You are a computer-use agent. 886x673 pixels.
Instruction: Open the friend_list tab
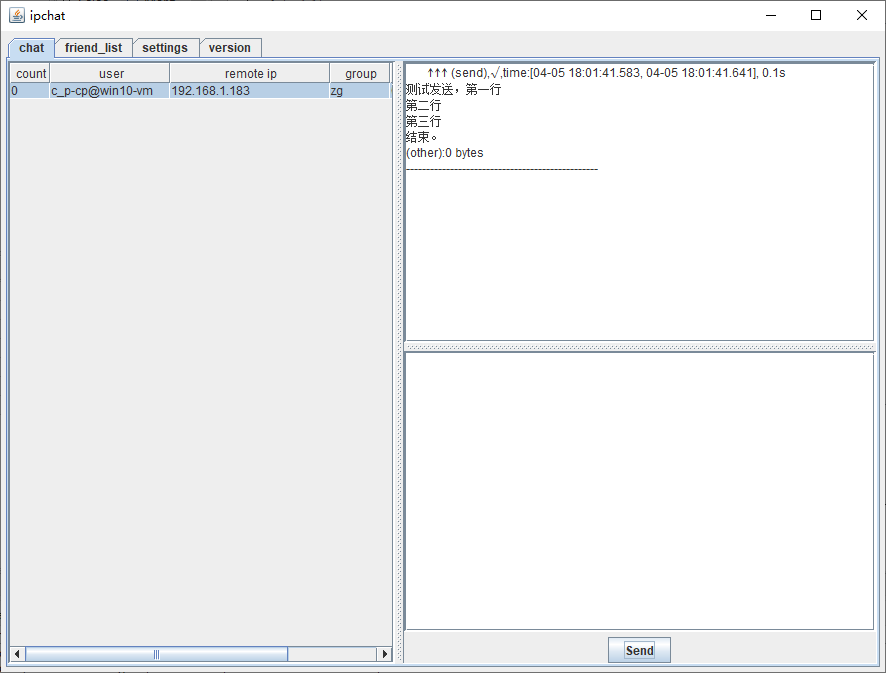click(x=93, y=48)
